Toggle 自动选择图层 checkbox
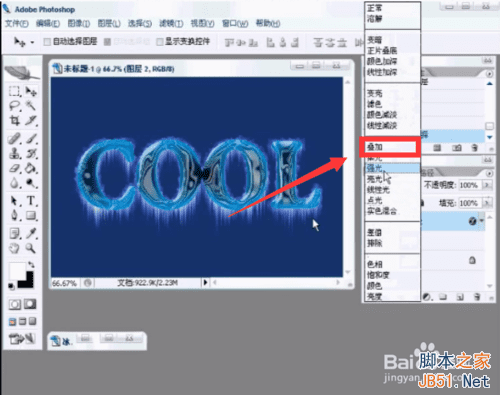This screenshot has height=395, width=500. 47,42
